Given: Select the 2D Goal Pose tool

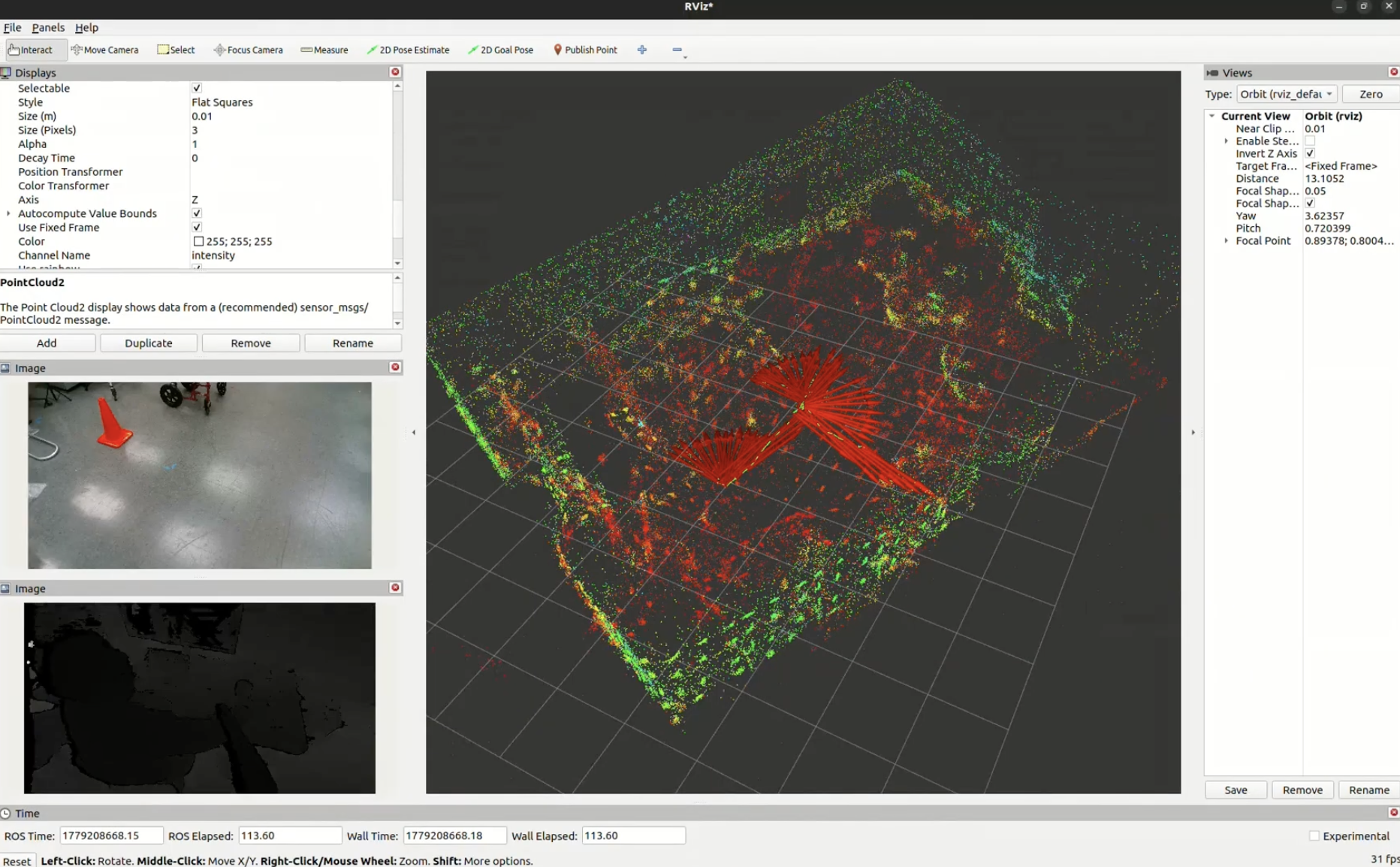Looking at the screenshot, I should tap(500, 50).
